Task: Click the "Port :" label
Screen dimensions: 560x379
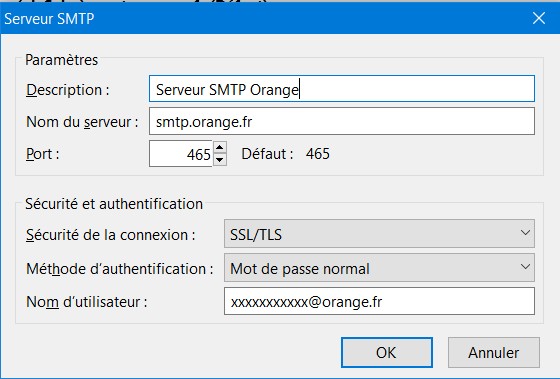Action: coord(42,154)
